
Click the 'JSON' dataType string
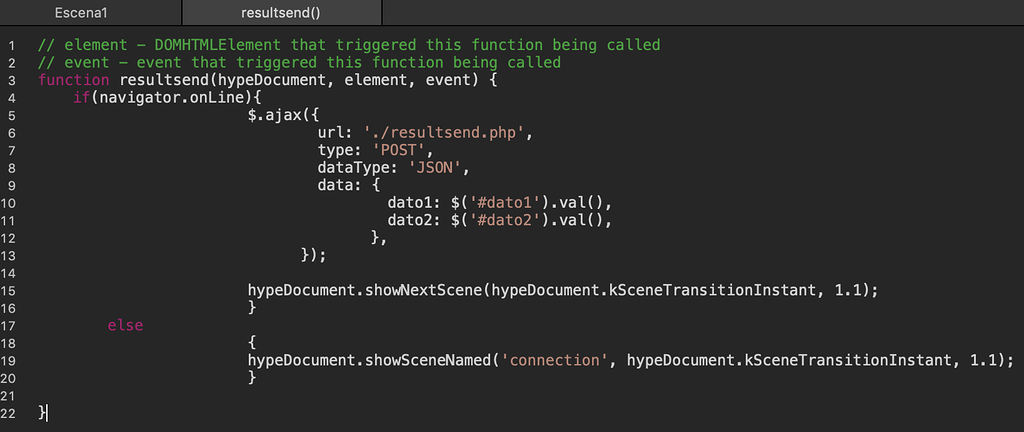click(x=435, y=168)
